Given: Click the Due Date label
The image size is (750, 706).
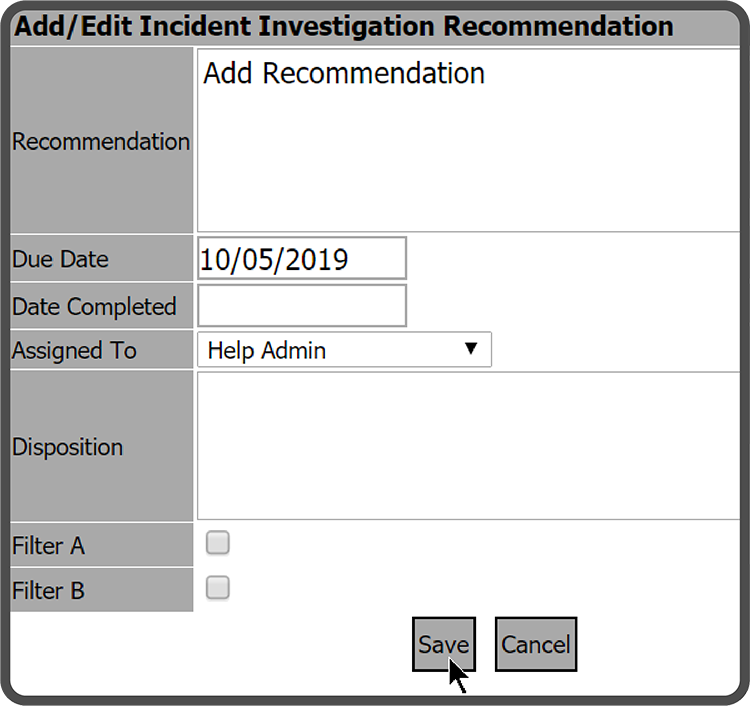Looking at the screenshot, I should [x=60, y=259].
